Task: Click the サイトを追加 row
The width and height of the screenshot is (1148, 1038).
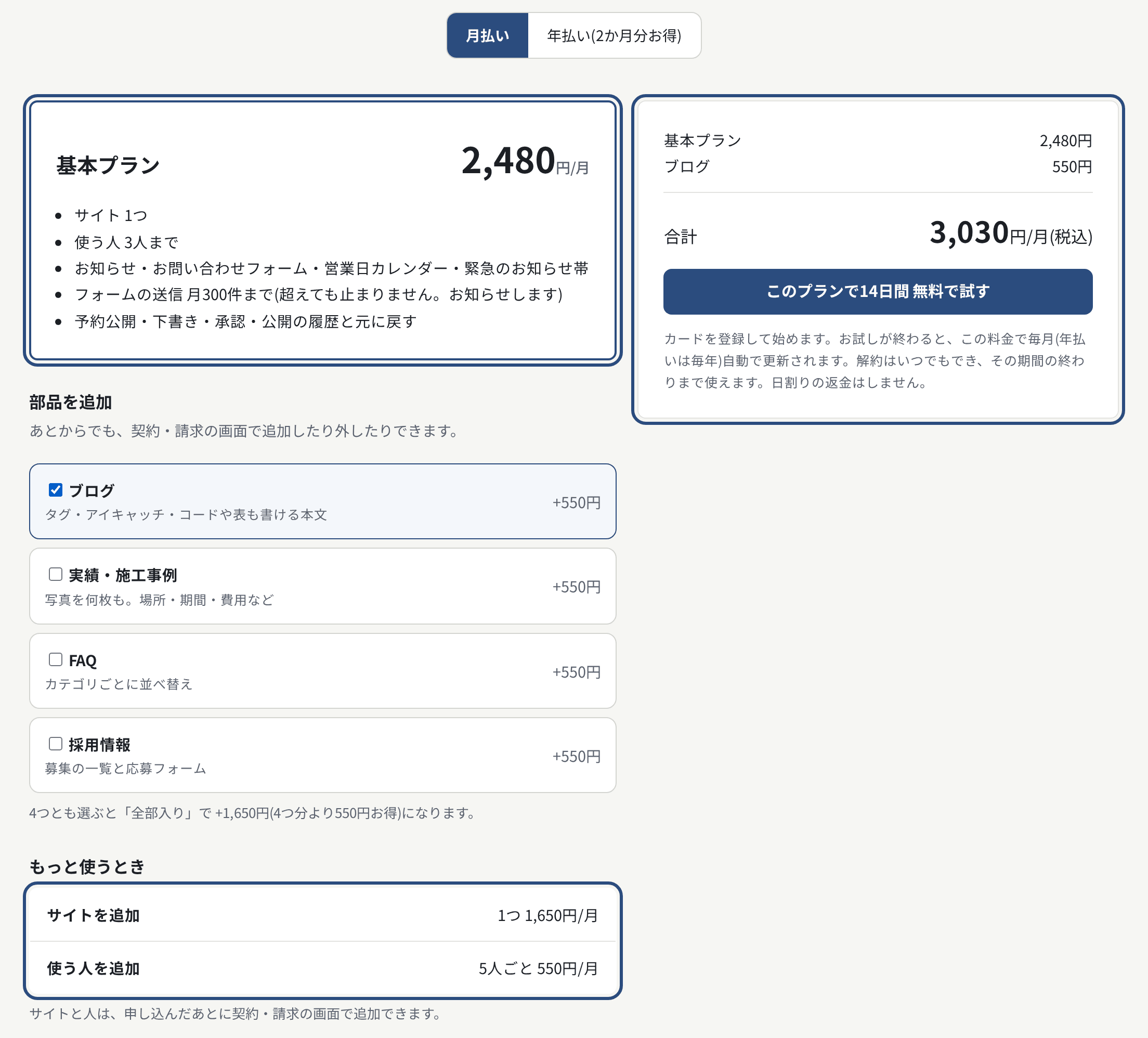Action: [x=322, y=915]
